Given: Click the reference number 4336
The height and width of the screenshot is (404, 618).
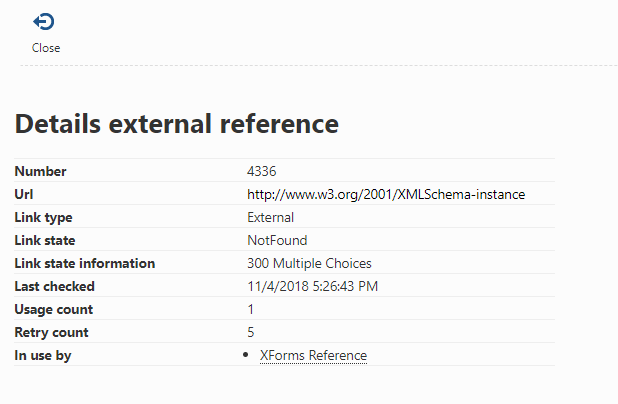Looking at the screenshot, I should click(262, 171).
